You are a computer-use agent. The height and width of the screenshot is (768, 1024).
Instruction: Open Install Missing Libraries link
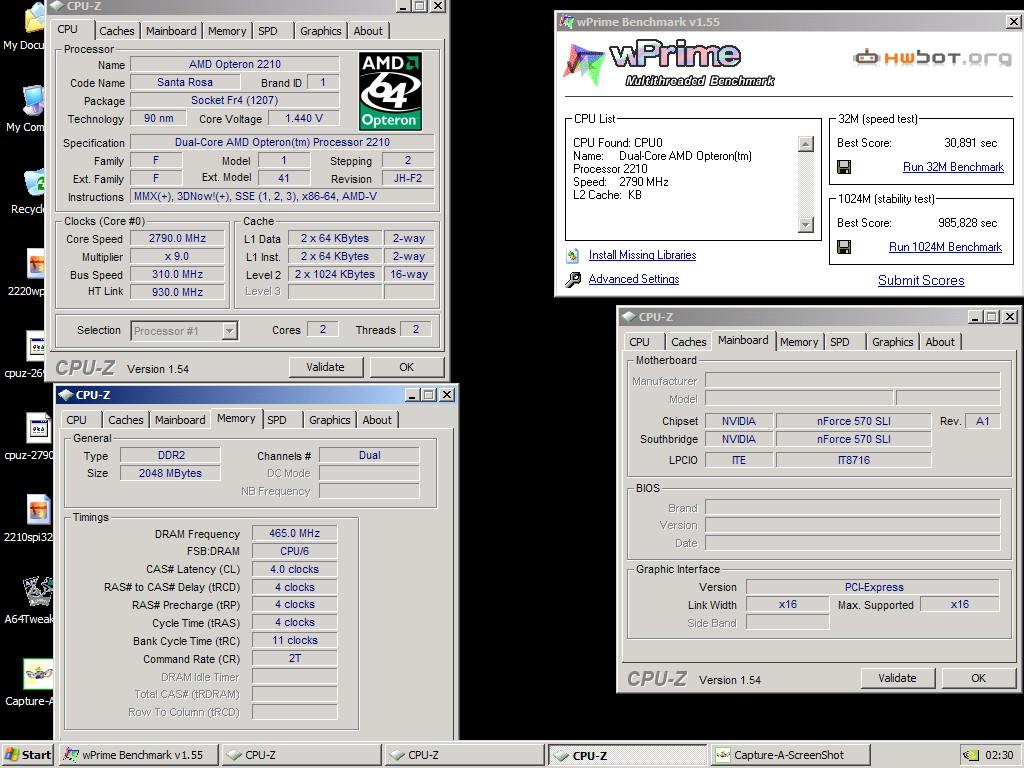coord(643,255)
